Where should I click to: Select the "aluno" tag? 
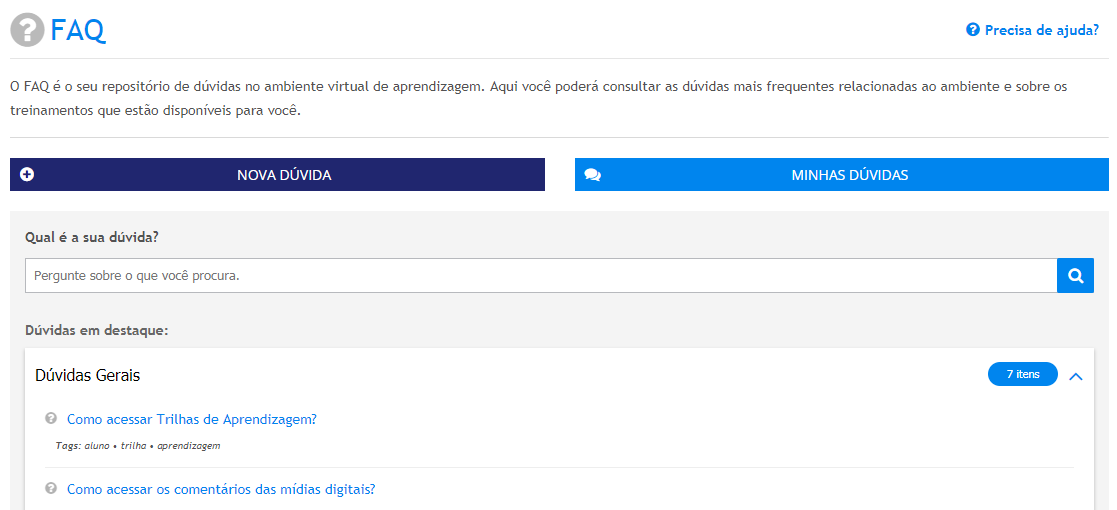pos(97,446)
